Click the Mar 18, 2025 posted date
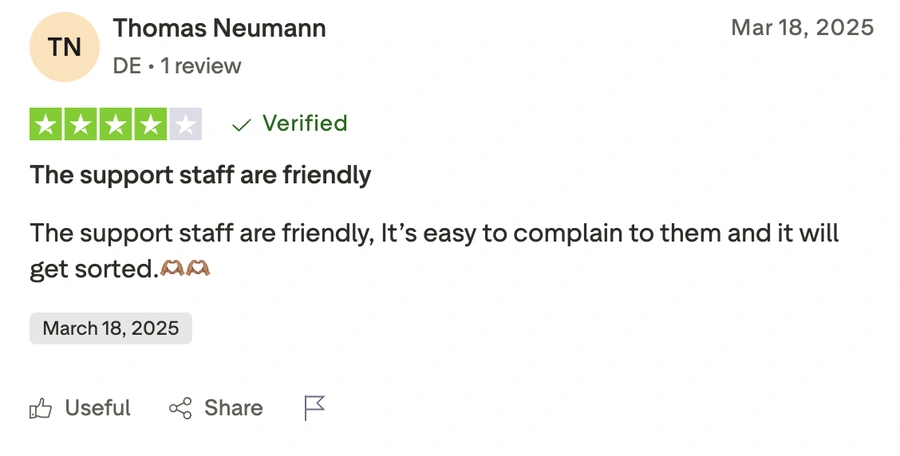Viewport: 900px width, 456px height. 802,28
